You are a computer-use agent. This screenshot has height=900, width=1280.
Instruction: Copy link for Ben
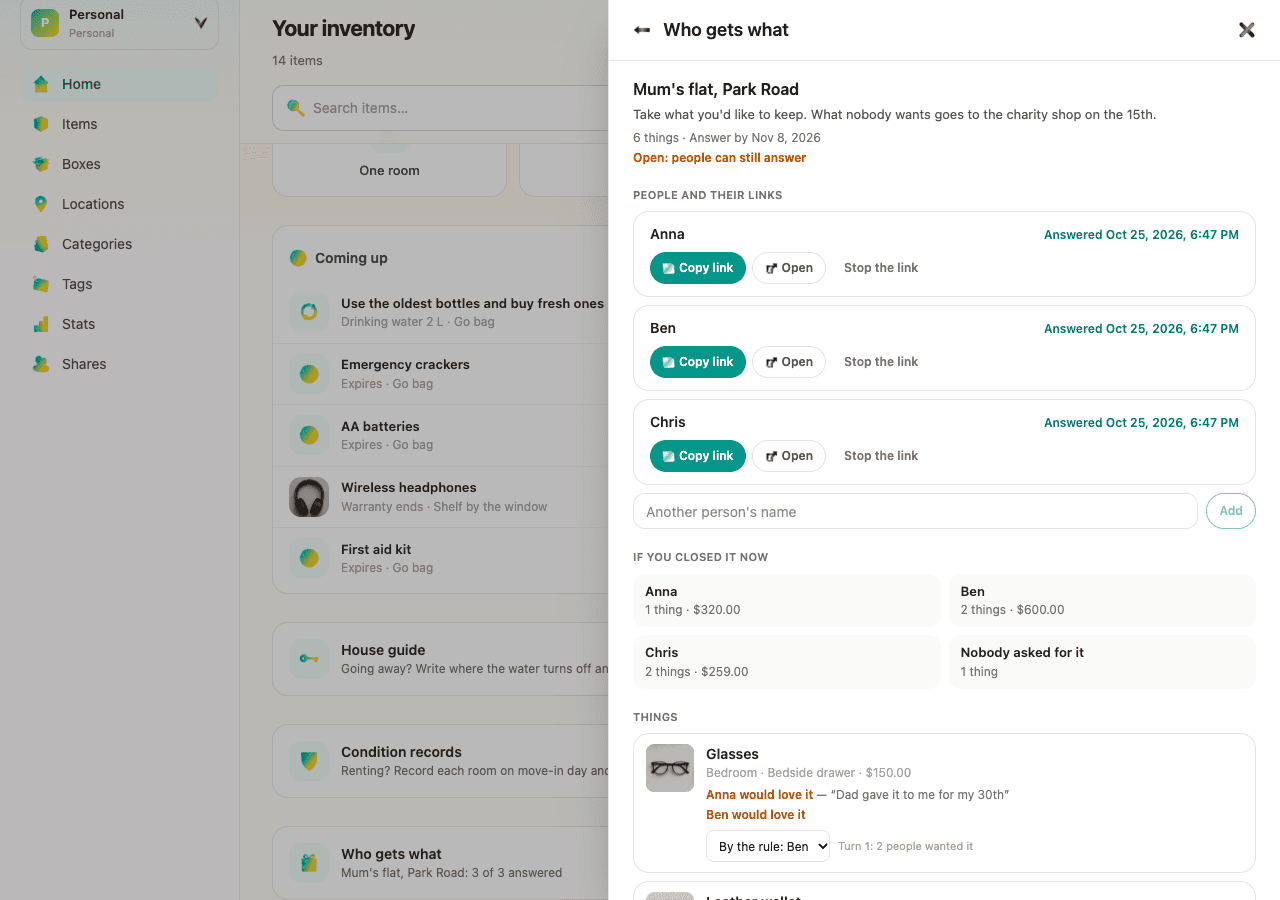point(698,362)
